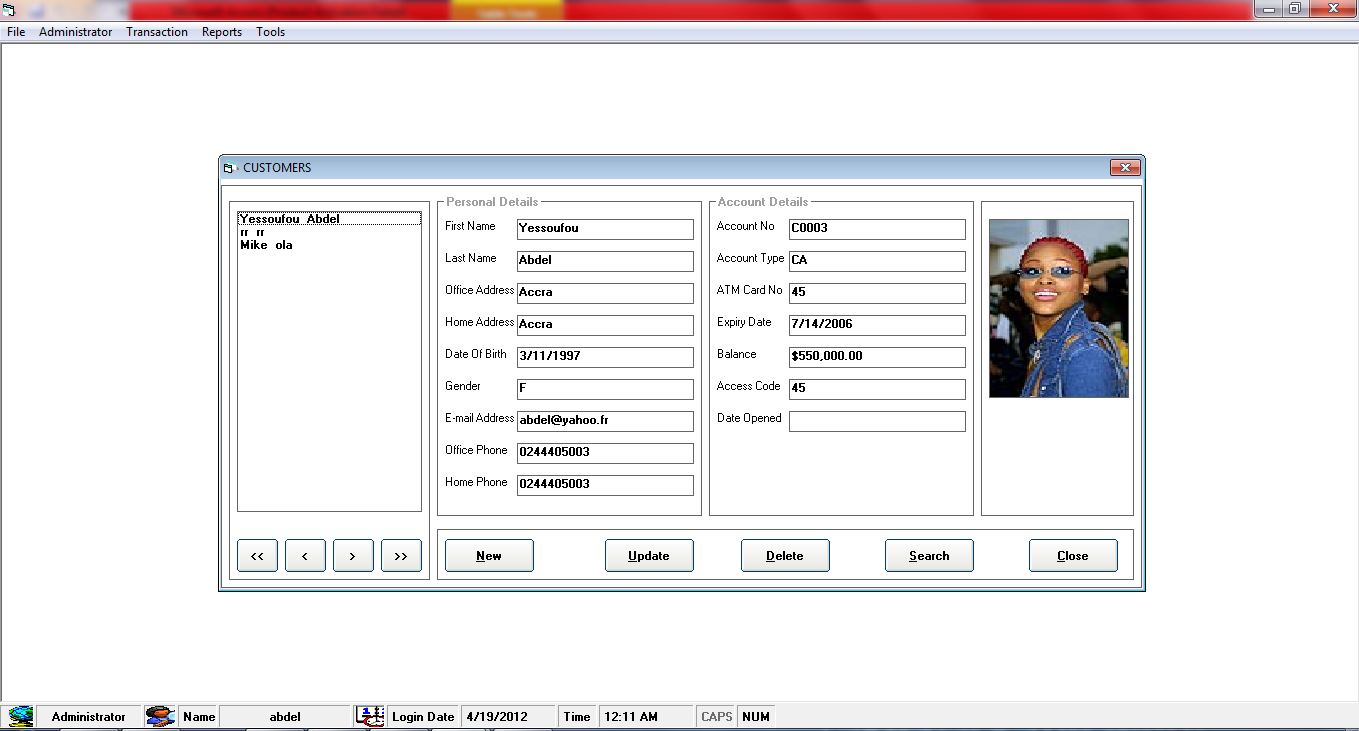Viewport: 1359px width, 731px height.
Task: Click the CUSTOMERS dialog title bar icon
Action: point(228,168)
